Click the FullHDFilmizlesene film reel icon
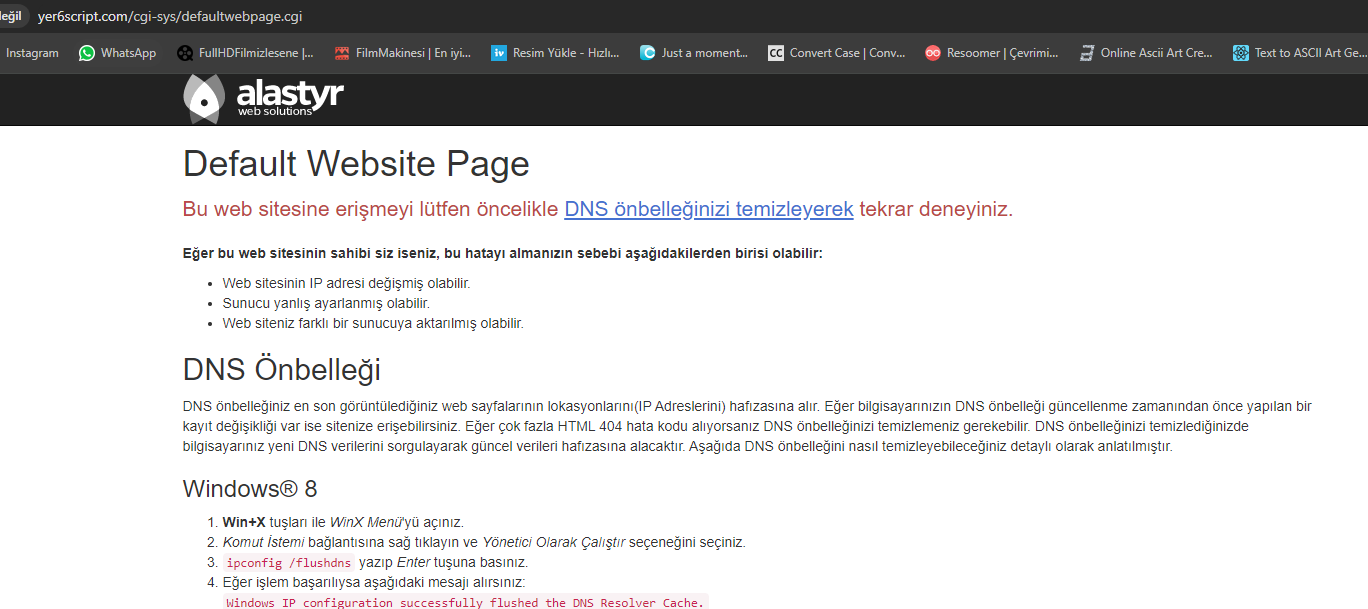1368x609 pixels. pos(185,53)
